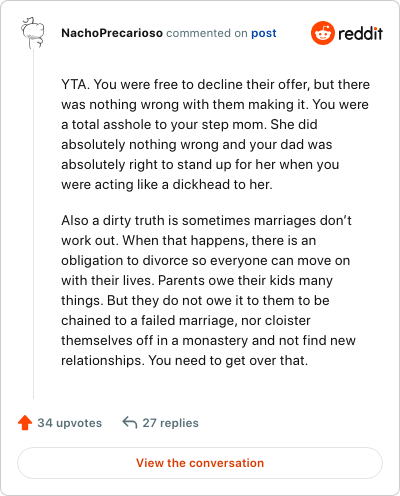400x496 pixels.
Task: Click the reddit wordmark text
Action: [360, 33]
